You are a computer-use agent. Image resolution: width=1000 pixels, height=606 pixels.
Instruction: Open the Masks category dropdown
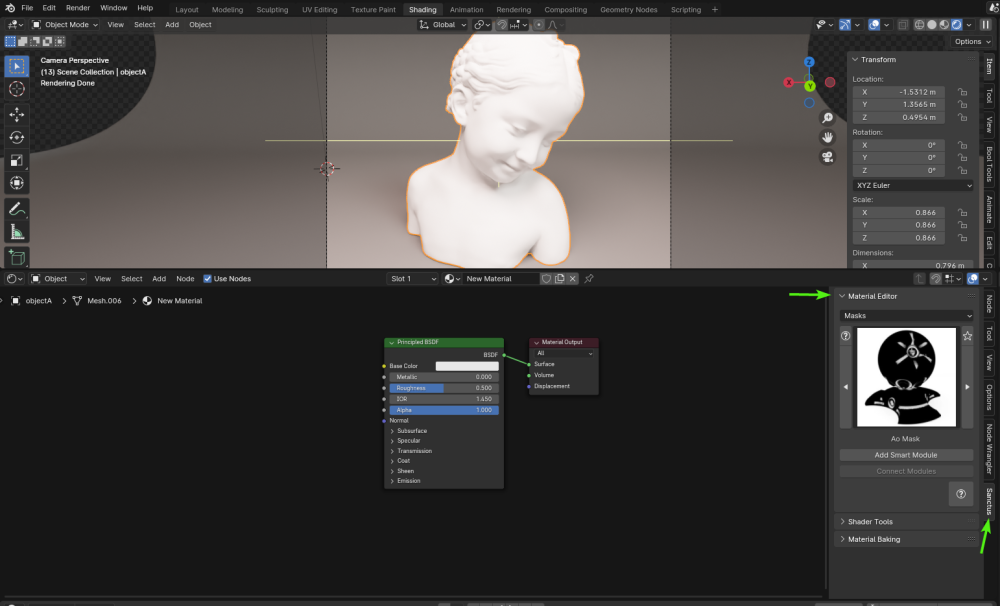coord(906,316)
